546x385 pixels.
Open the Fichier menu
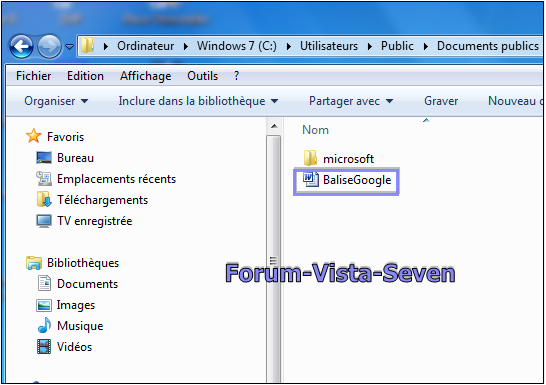(33, 76)
